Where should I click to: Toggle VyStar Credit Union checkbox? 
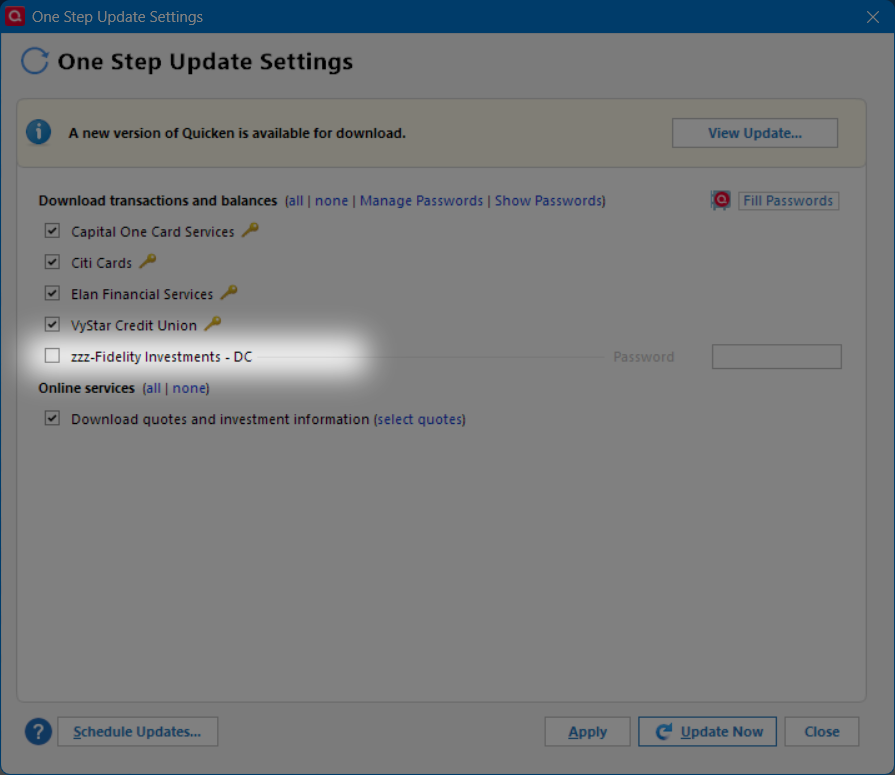(x=52, y=325)
